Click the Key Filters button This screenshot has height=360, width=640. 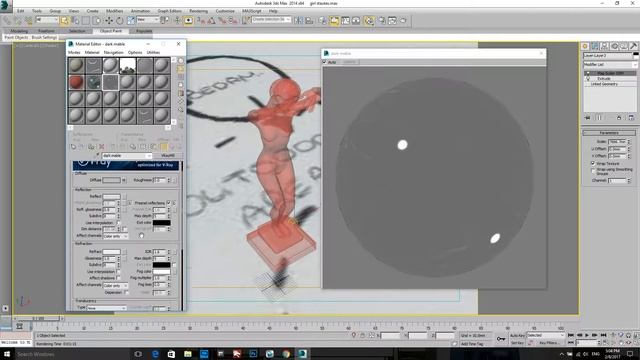(x=548, y=343)
